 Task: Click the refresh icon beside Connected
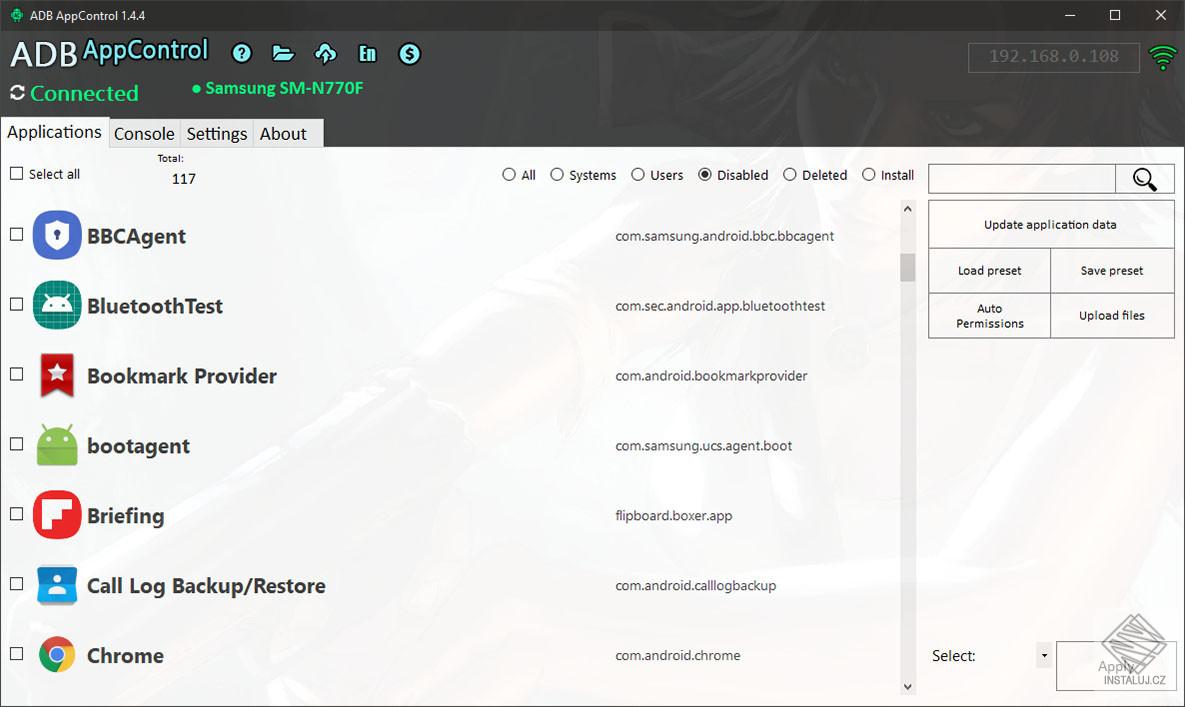point(17,93)
